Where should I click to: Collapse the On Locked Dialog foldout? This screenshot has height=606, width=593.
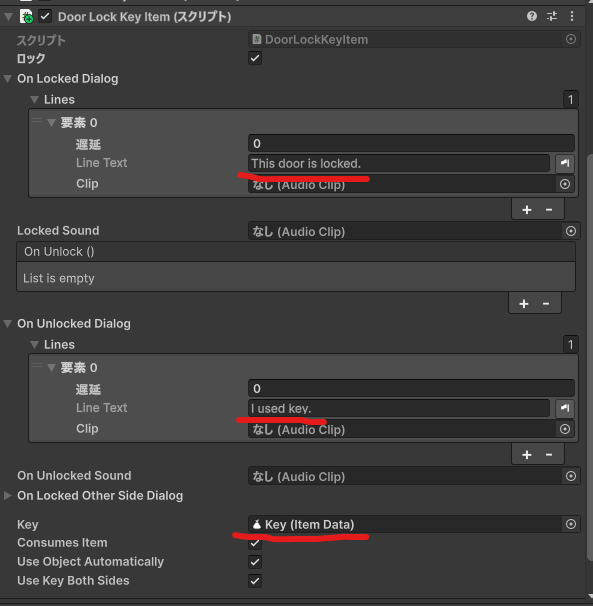8,78
